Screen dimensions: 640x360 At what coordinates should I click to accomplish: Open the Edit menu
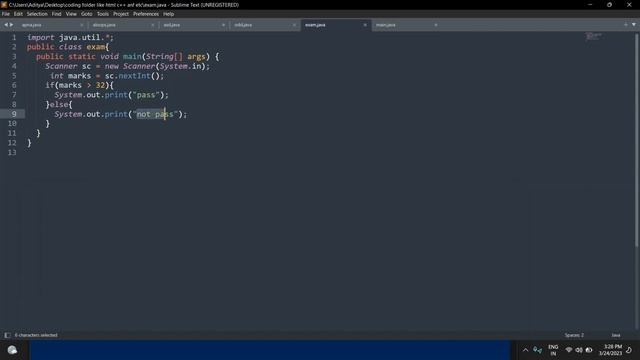pos(18,14)
